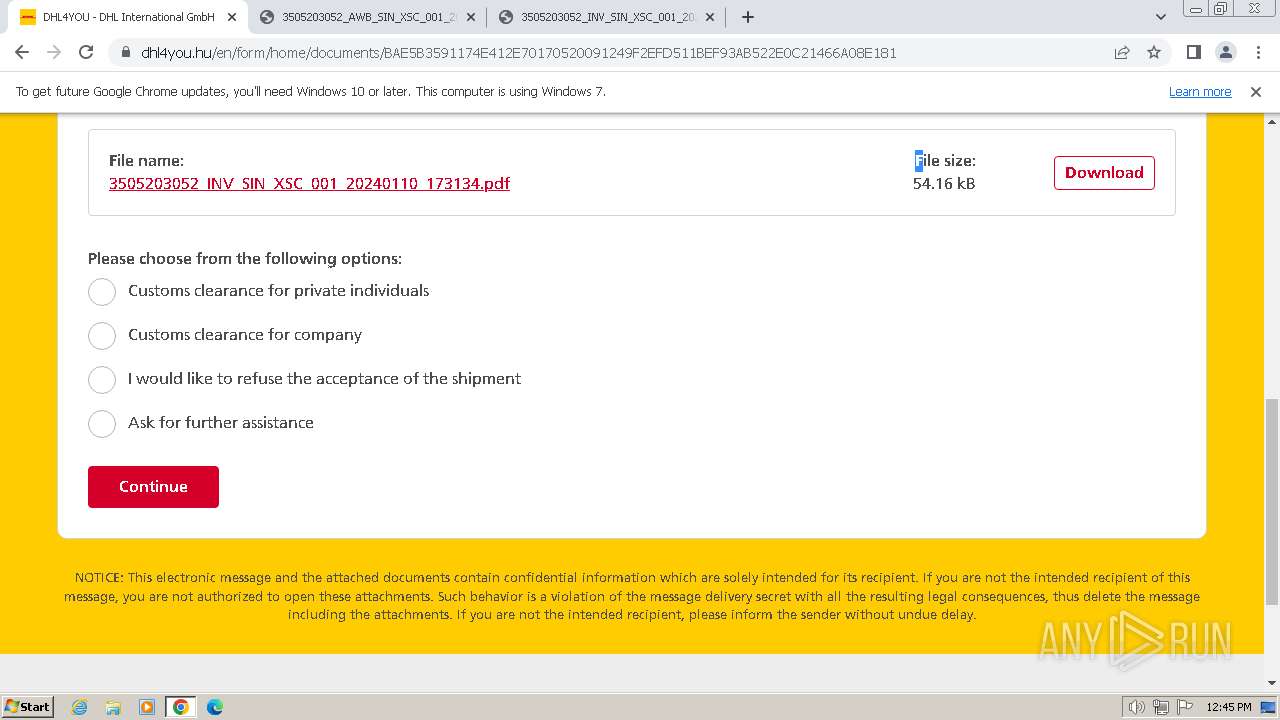The height and width of the screenshot is (720, 1280).
Task: Click the address bar URL
Action: click(x=519, y=53)
